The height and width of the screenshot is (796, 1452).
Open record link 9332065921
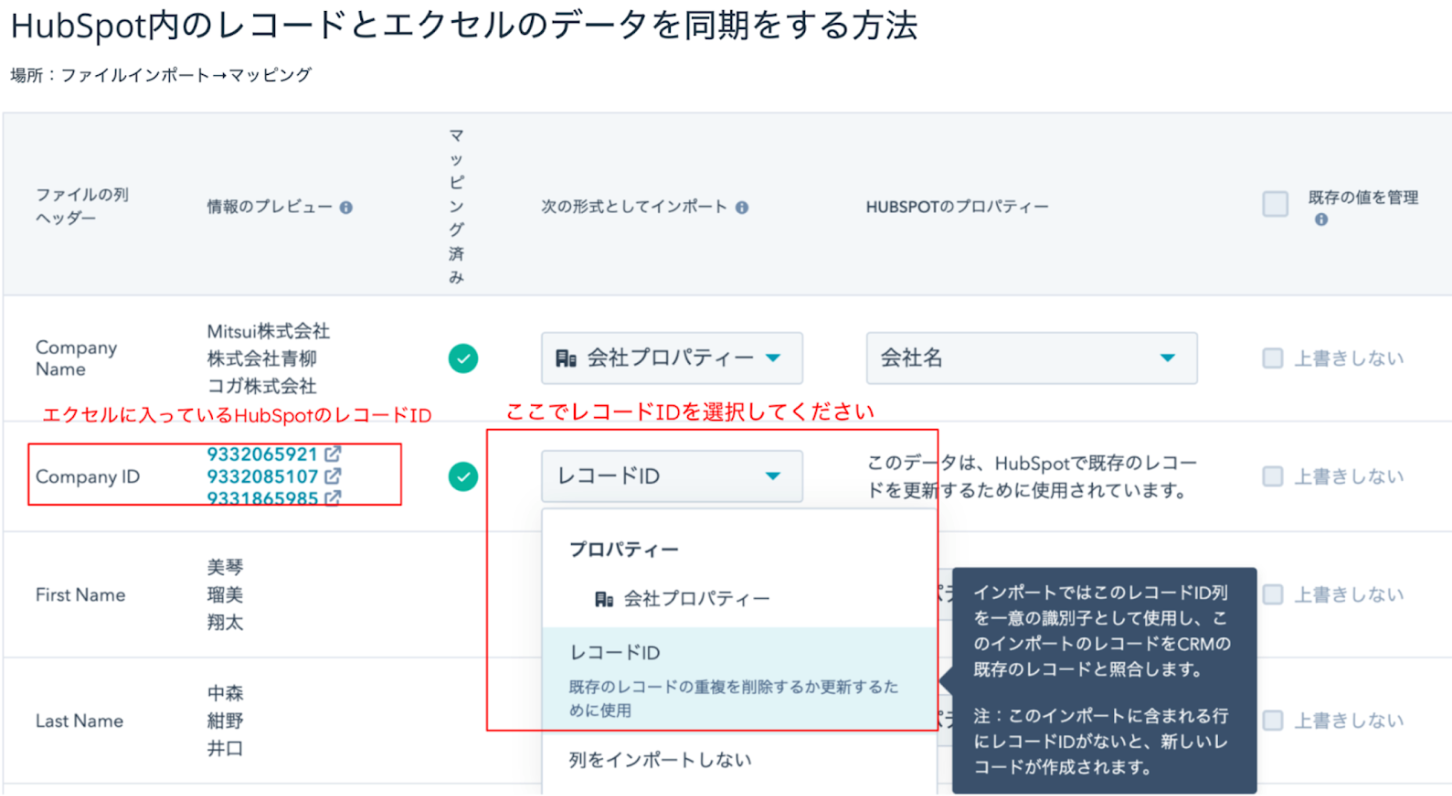coord(262,454)
